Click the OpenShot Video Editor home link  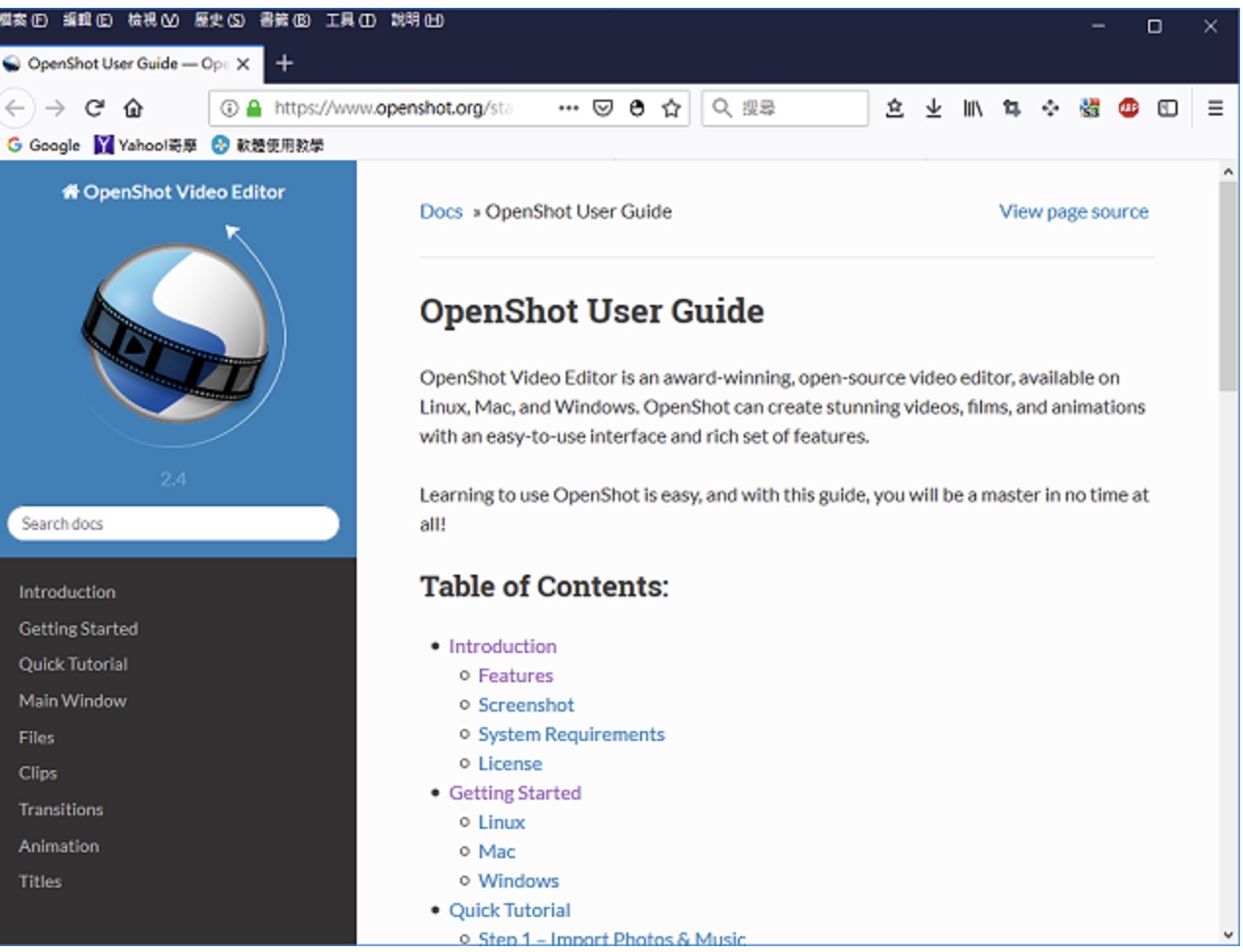[x=174, y=192]
